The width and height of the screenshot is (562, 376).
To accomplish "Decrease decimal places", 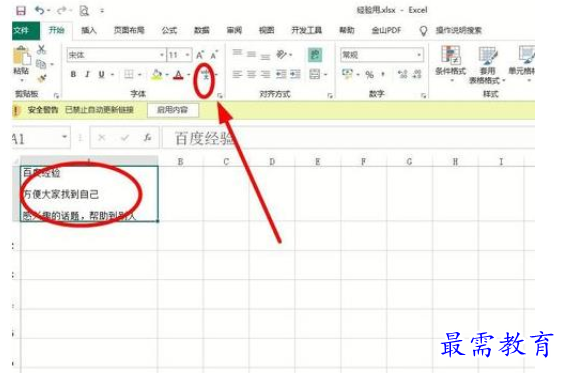I will coord(417,74).
